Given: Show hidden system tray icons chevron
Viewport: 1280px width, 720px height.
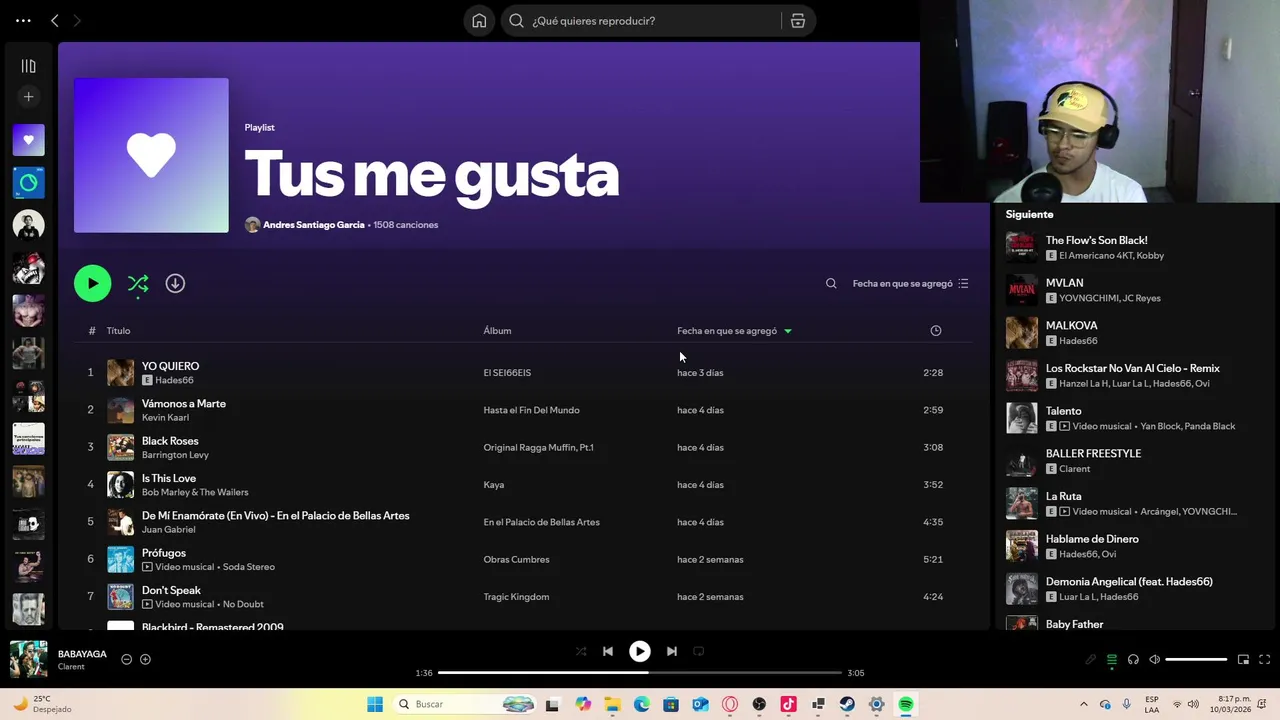Looking at the screenshot, I should (1084, 704).
